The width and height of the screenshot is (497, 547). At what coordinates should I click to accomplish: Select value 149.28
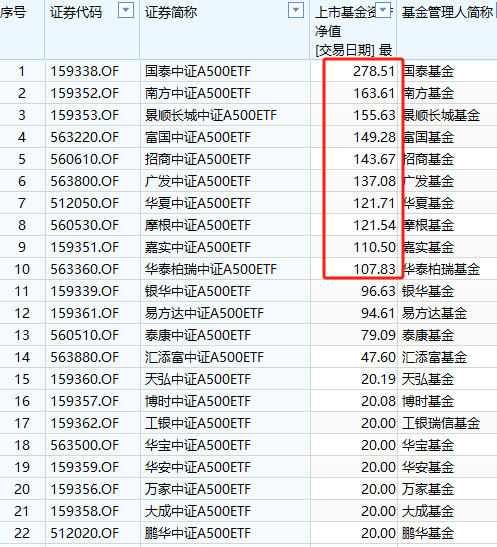[x=374, y=137]
